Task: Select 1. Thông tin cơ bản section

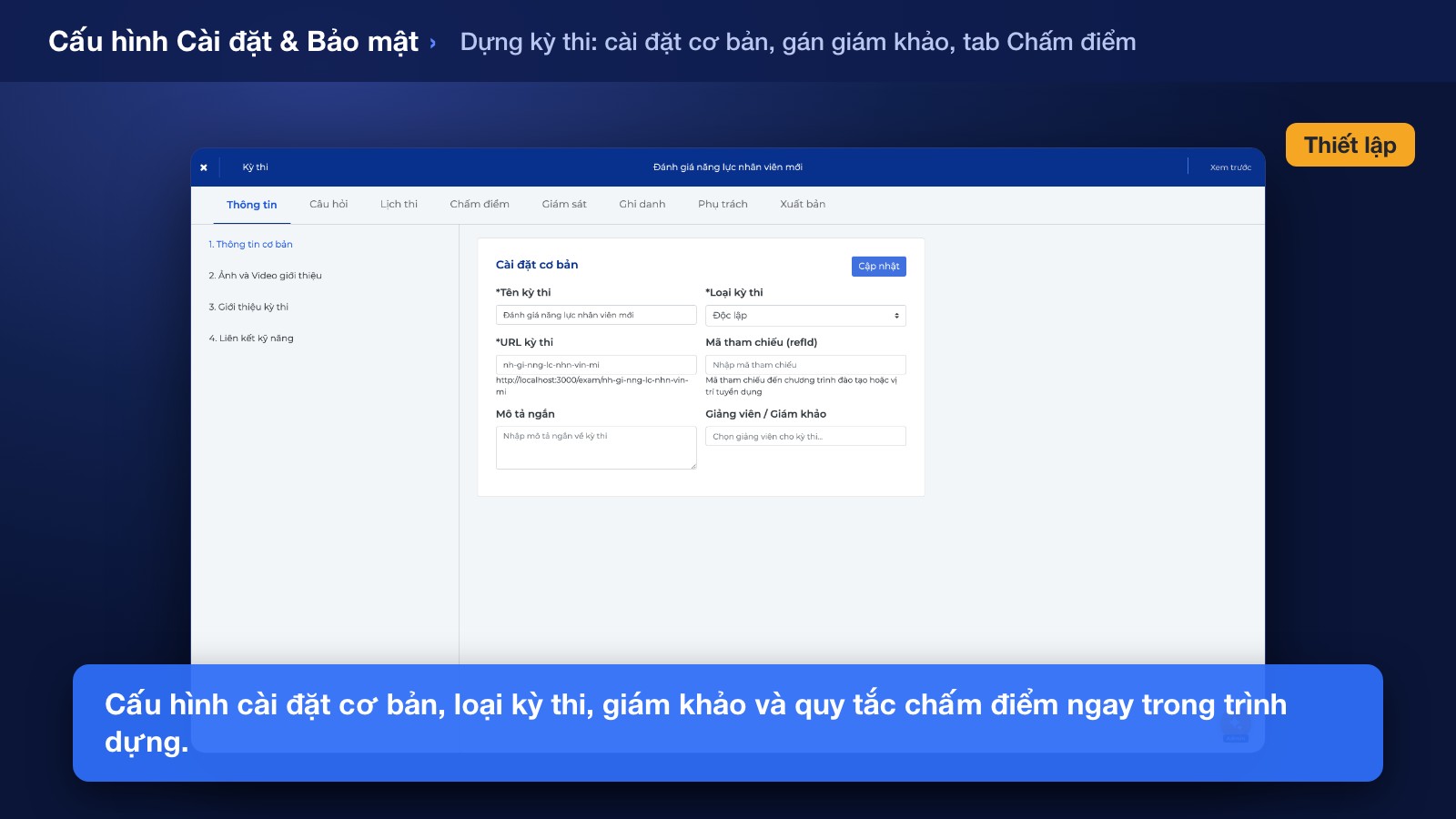Action: click(x=250, y=244)
